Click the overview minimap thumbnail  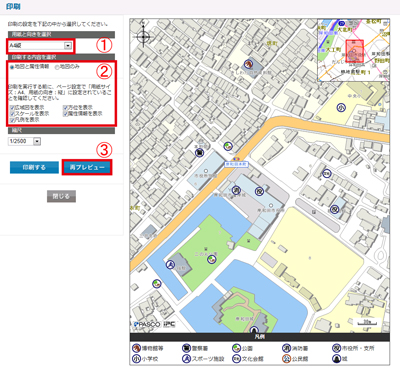point(353,50)
